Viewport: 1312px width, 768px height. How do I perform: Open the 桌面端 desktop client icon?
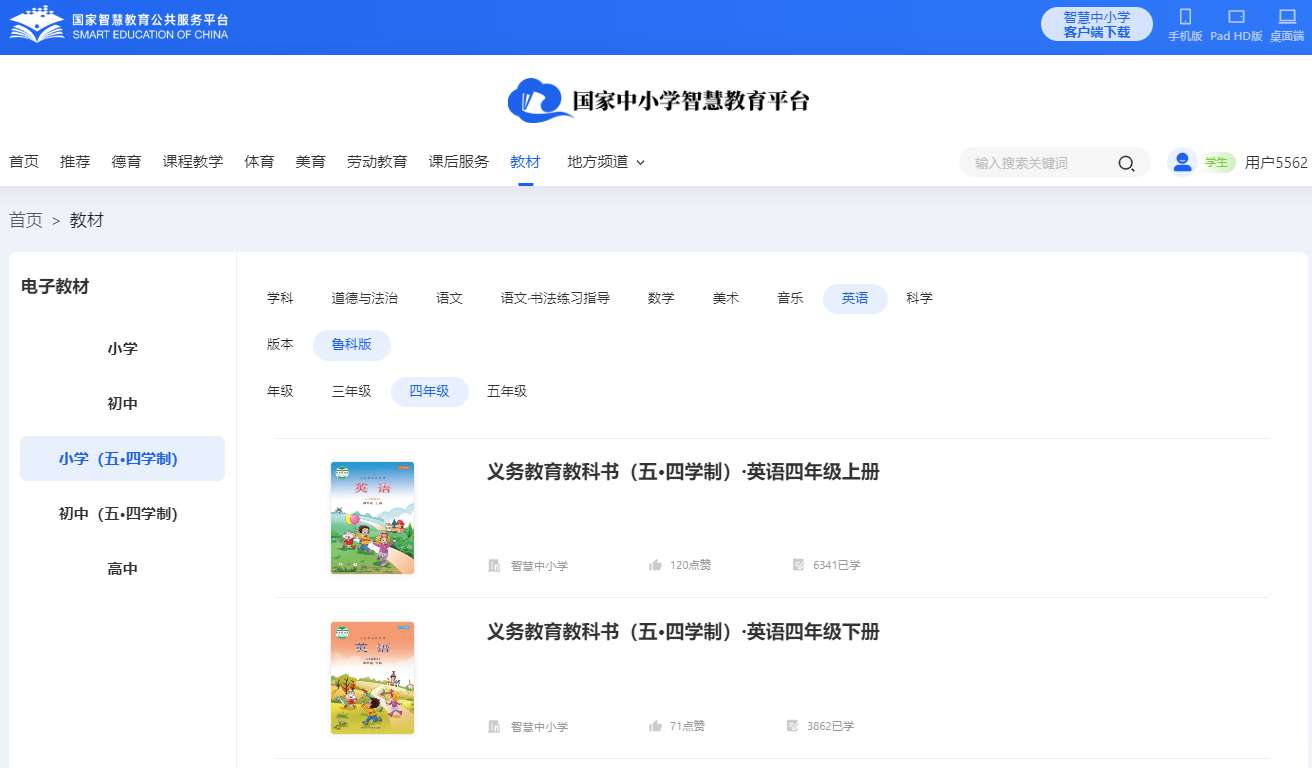click(1287, 17)
